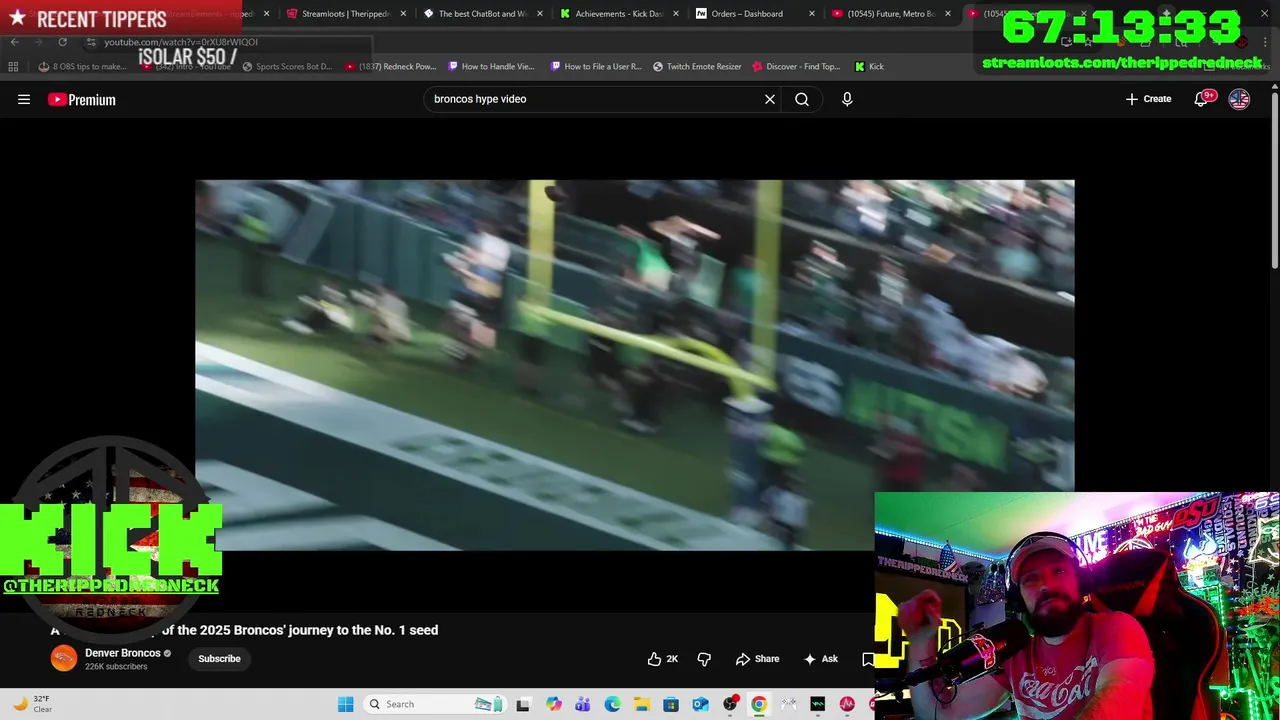Launch Copilot from the taskbar
This screenshot has height=720, width=1280.
(554, 704)
